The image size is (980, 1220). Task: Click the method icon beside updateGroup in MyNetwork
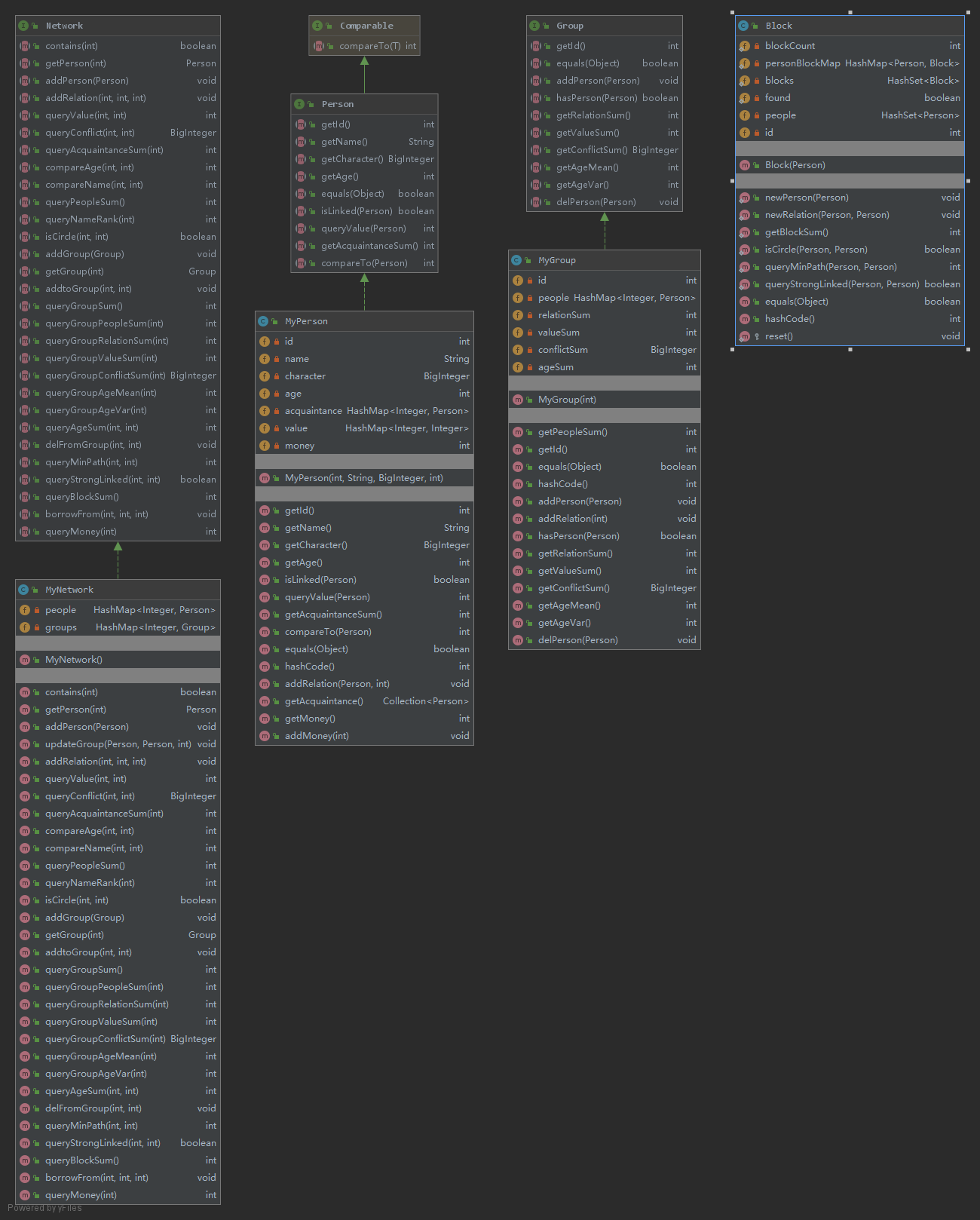[25, 744]
